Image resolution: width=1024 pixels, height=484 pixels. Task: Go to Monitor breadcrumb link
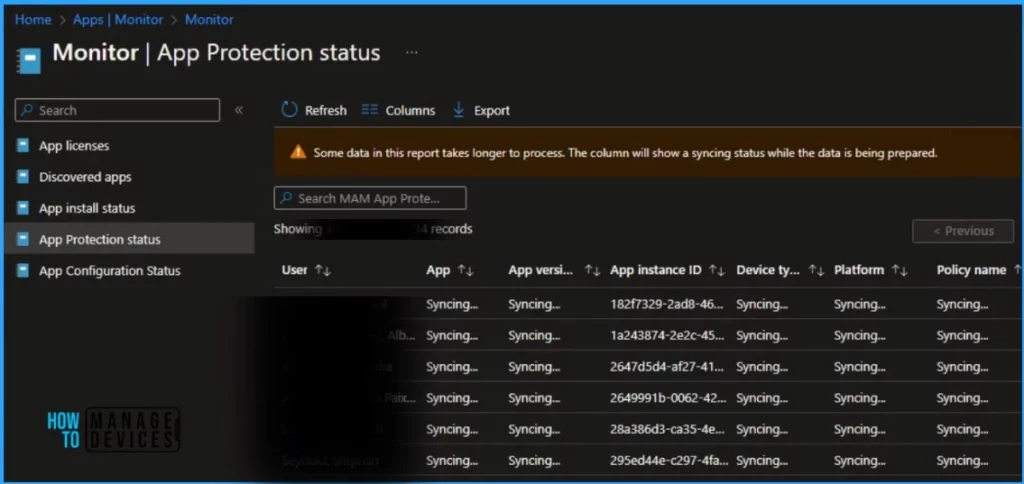tap(209, 20)
